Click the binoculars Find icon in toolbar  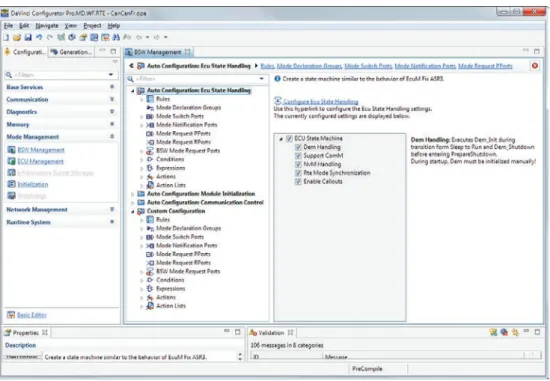tap(116, 37)
